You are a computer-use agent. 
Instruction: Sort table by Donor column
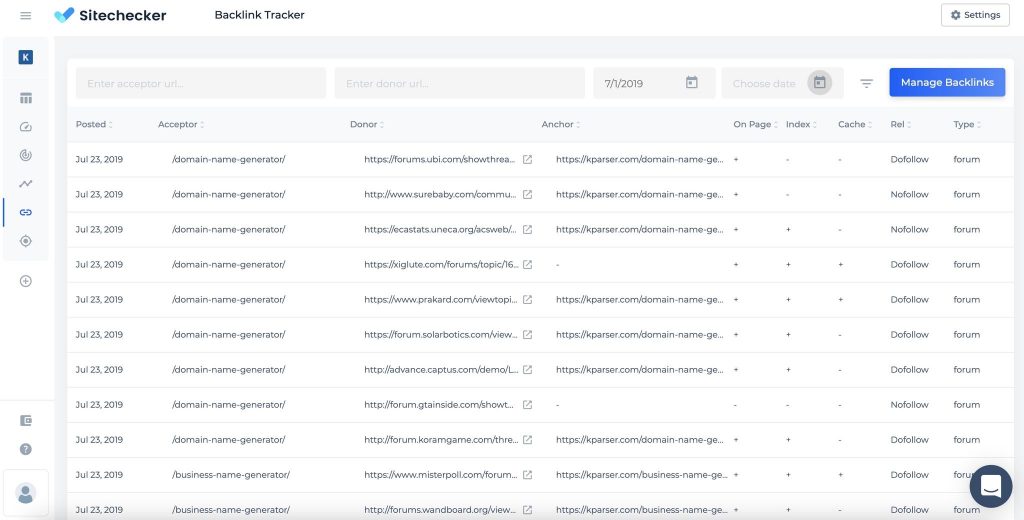click(x=367, y=124)
